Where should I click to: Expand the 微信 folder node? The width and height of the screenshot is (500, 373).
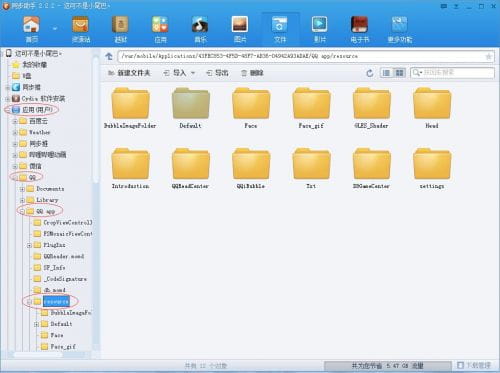(x=15, y=166)
